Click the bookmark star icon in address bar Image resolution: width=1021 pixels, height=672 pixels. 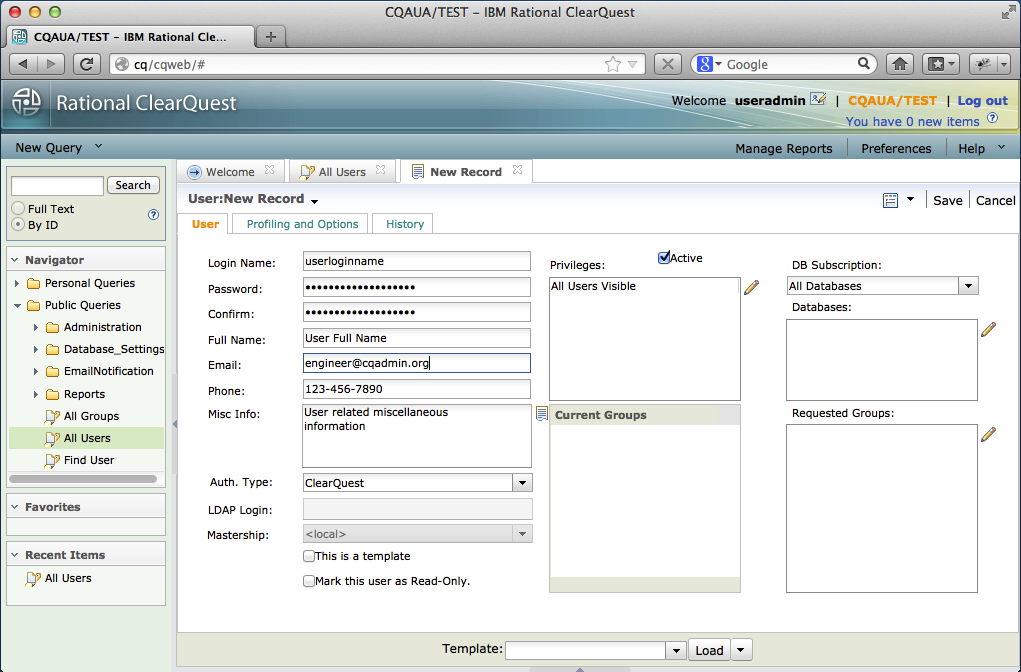click(x=612, y=64)
